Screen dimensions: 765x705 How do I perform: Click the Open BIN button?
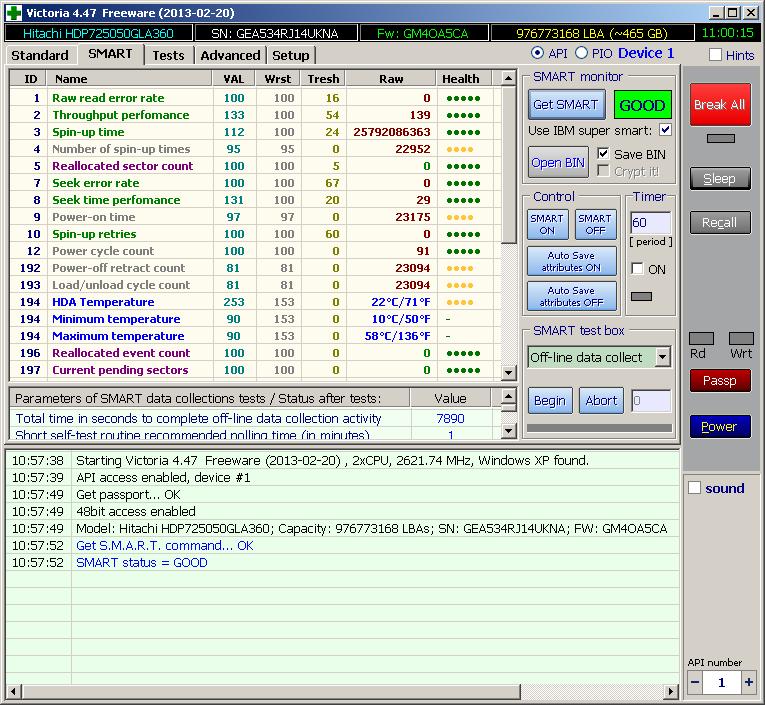pyautogui.click(x=558, y=162)
